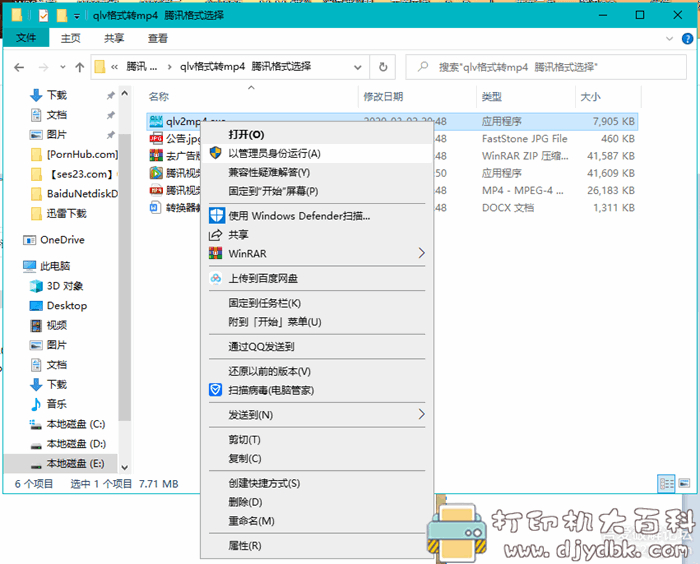Click the Back navigation arrow
The width and height of the screenshot is (700, 564).
(x=19, y=67)
